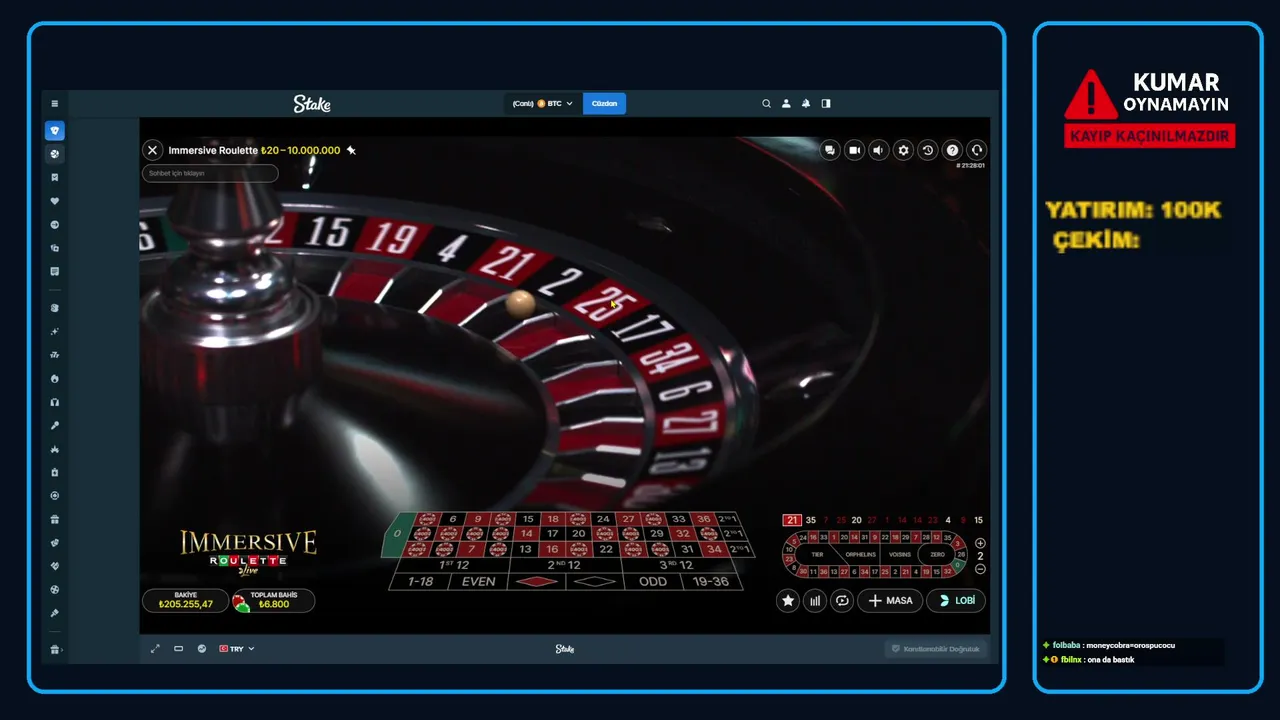Toggle the side panel icon in header
The width and height of the screenshot is (1280, 720).
826,103
